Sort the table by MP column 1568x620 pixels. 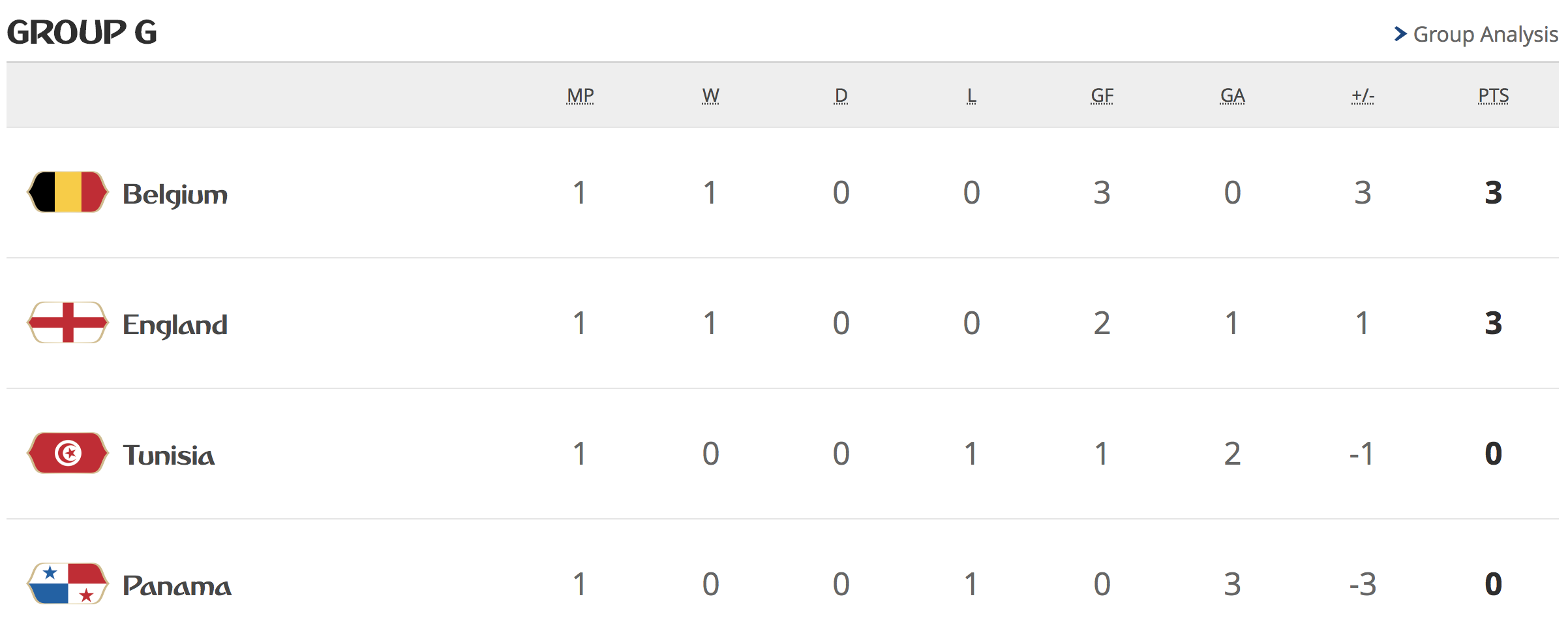(x=580, y=95)
